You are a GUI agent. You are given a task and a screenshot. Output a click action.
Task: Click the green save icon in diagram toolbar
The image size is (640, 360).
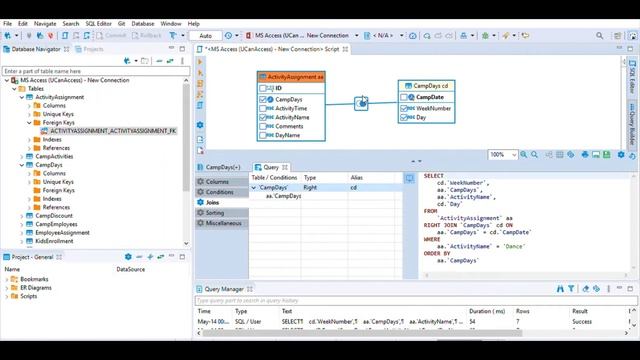coord(607,155)
